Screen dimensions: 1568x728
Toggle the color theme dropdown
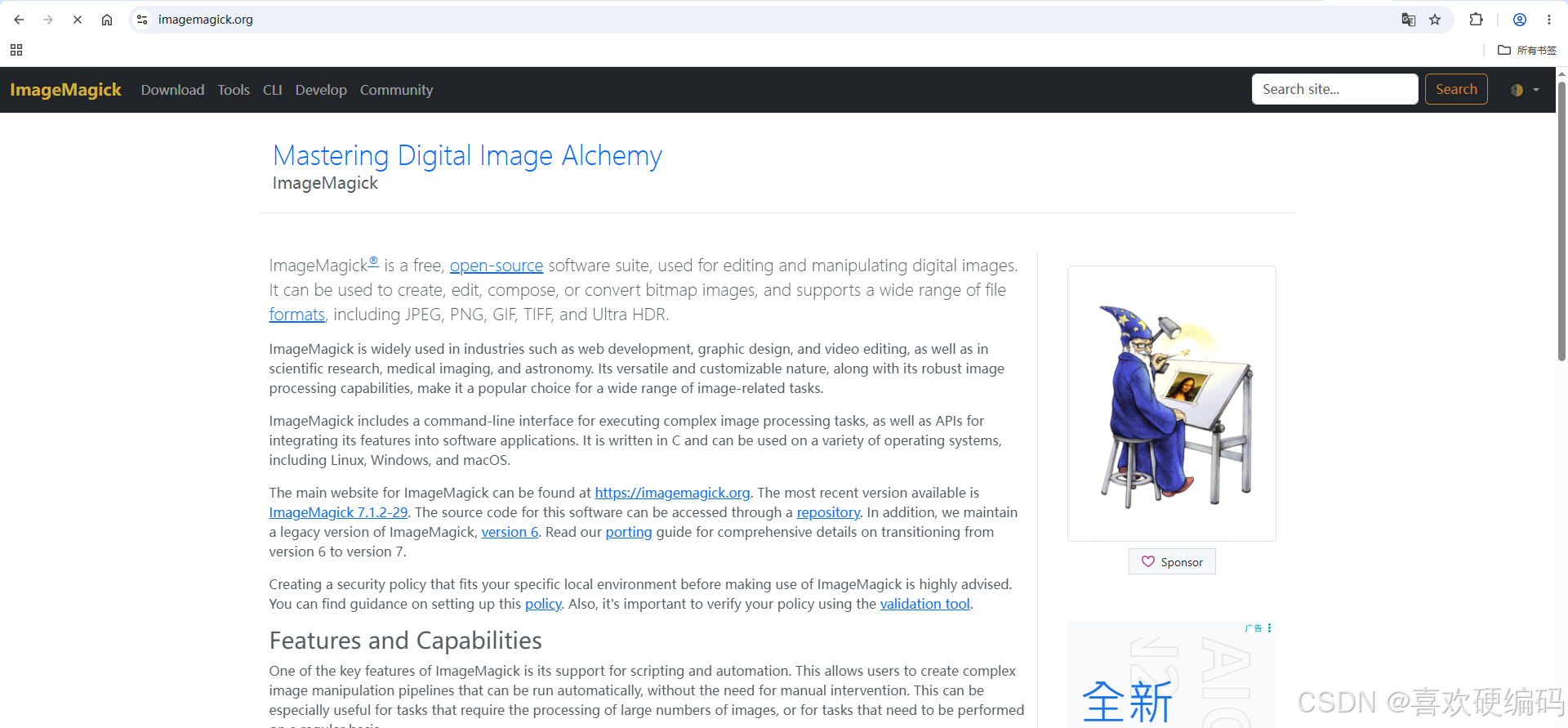point(1525,90)
